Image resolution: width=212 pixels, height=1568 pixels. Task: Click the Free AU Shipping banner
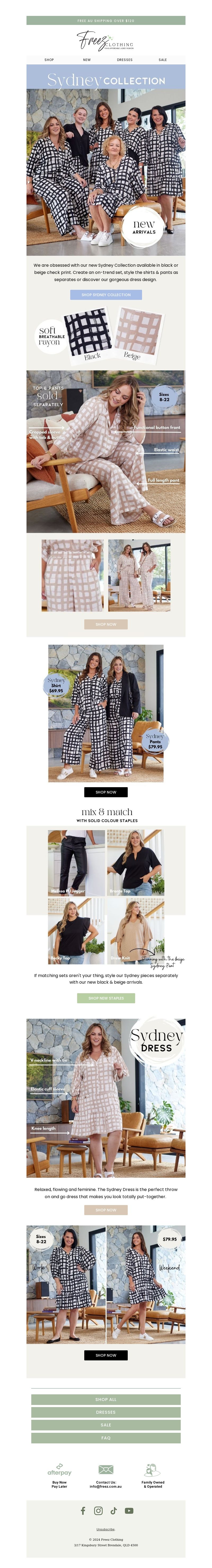(106, 21)
